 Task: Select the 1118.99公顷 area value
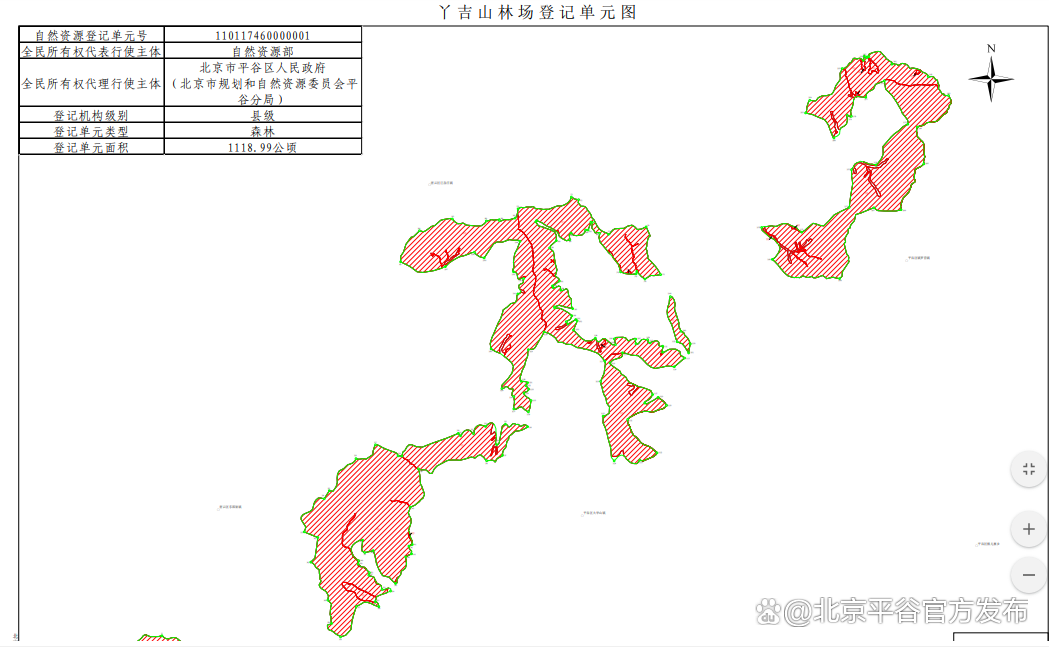tap(262, 147)
